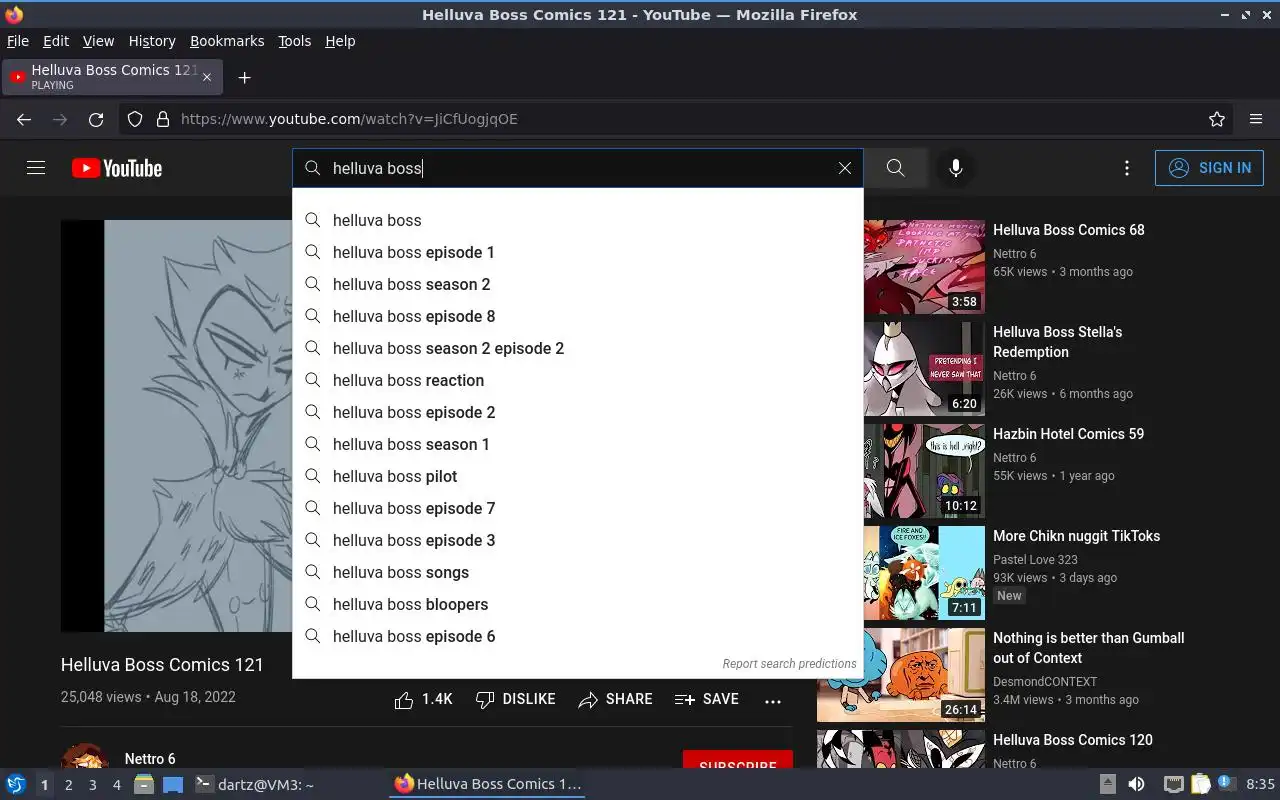
Task: Click the first helluva boss suggestion
Action: 578,220
